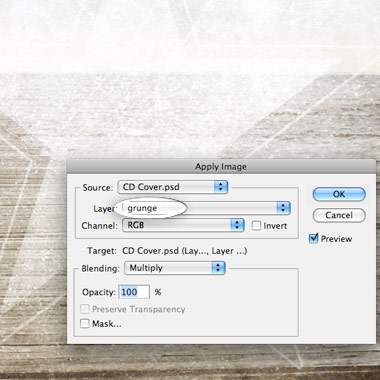Enable the Mask... checkbox
Viewport: 380px width, 380px height.
tap(85, 323)
